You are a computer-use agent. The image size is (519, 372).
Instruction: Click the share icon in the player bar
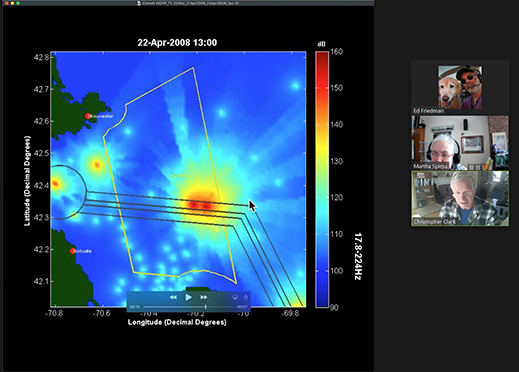(246, 297)
